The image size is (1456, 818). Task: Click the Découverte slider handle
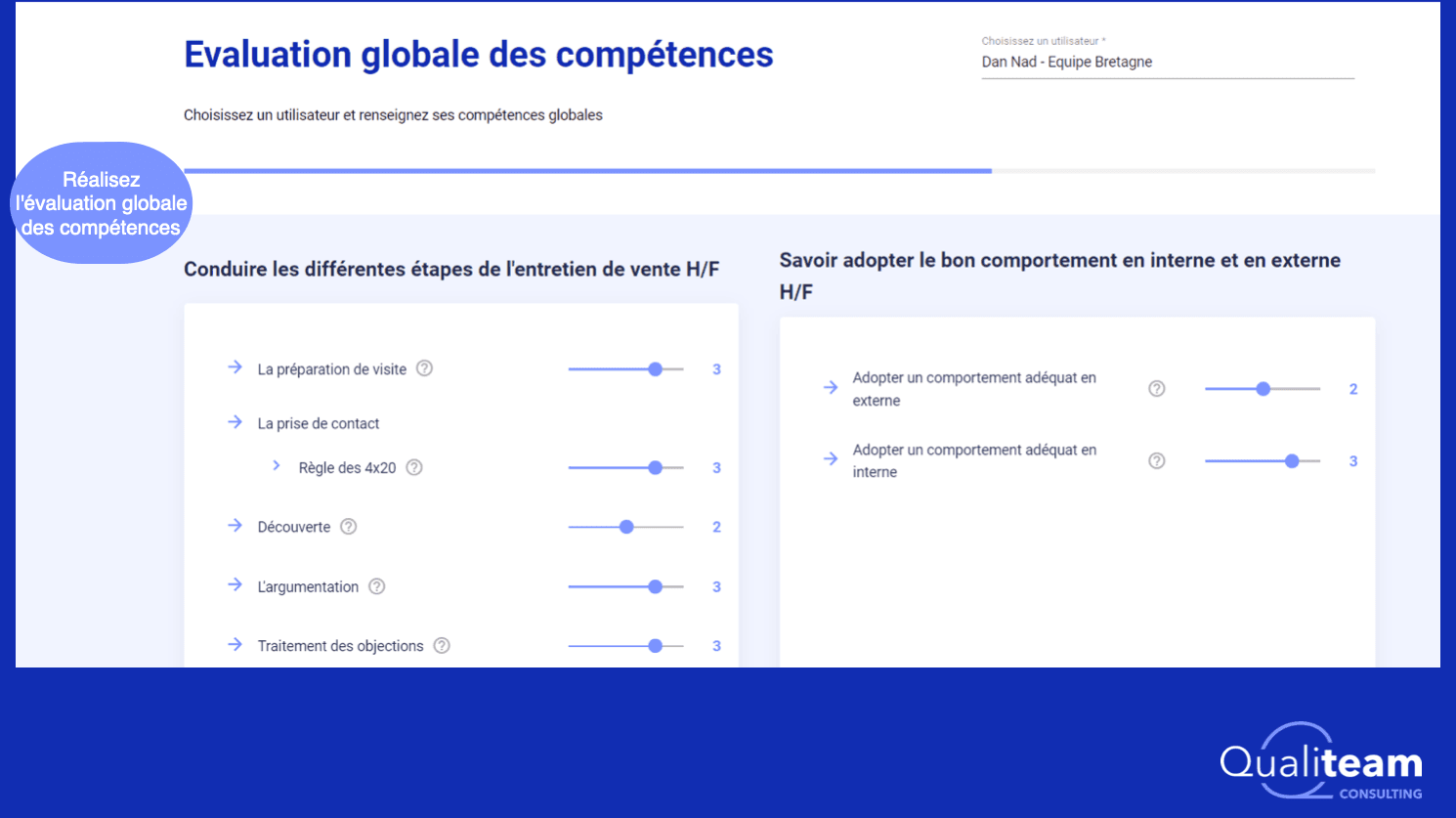point(626,527)
